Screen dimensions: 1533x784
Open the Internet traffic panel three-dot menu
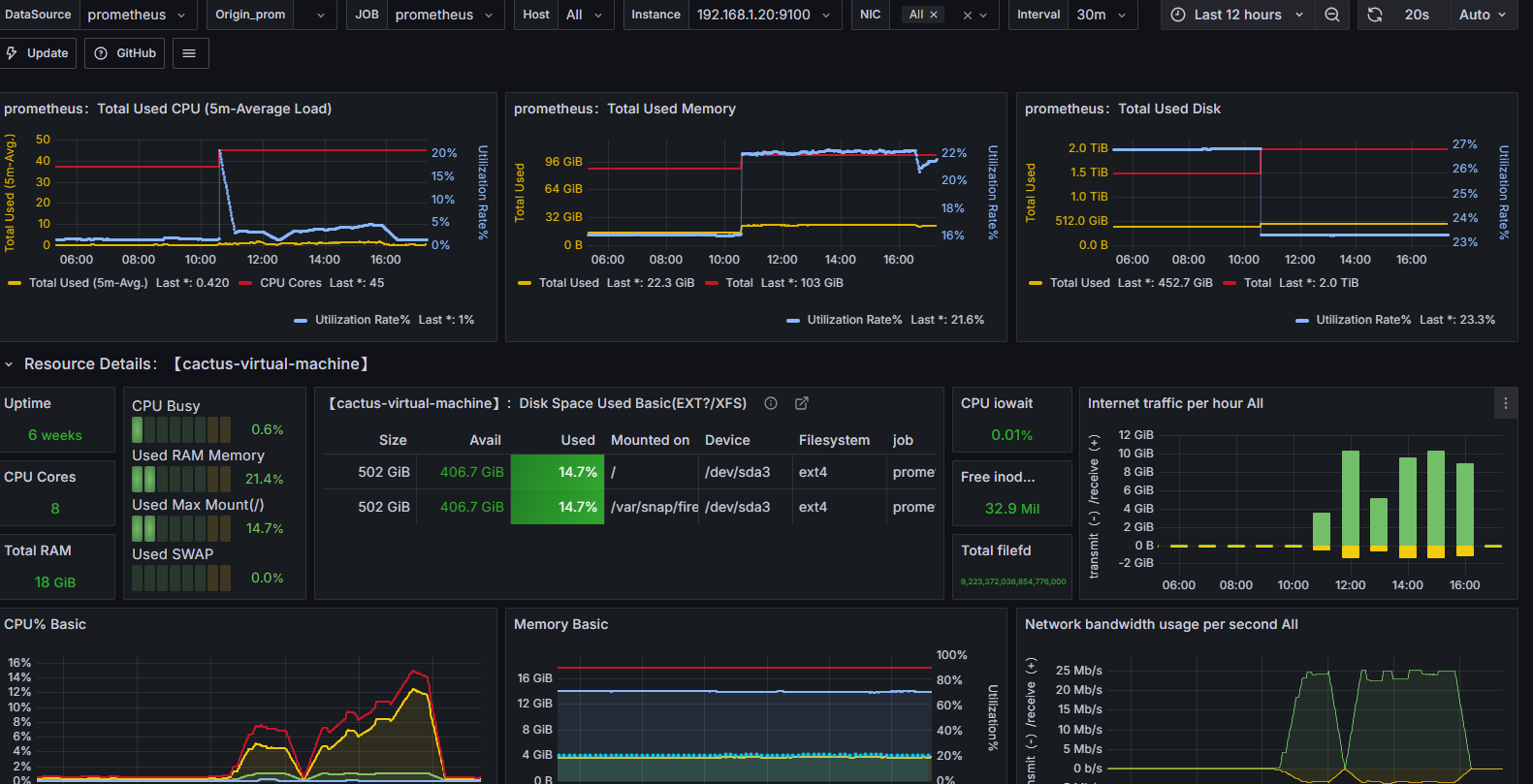[1505, 403]
